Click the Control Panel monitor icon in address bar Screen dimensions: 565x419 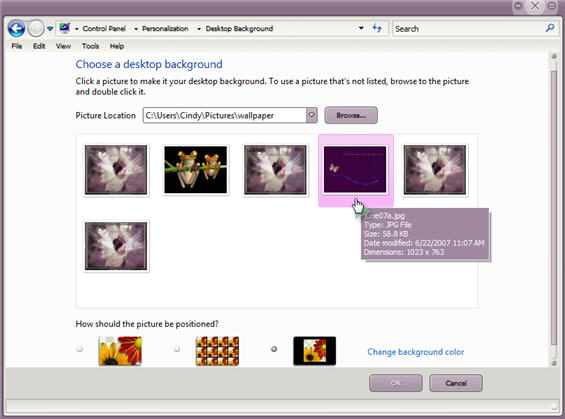coord(65,28)
